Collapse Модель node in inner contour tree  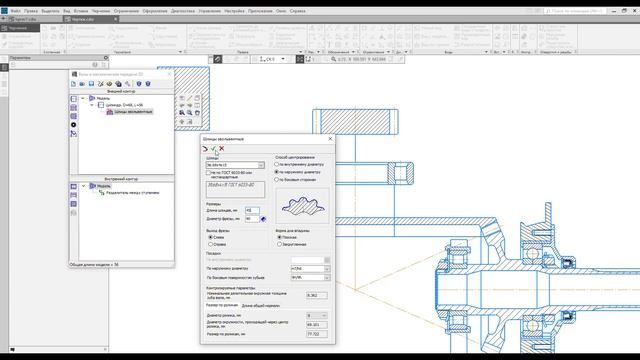tap(83, 186)
